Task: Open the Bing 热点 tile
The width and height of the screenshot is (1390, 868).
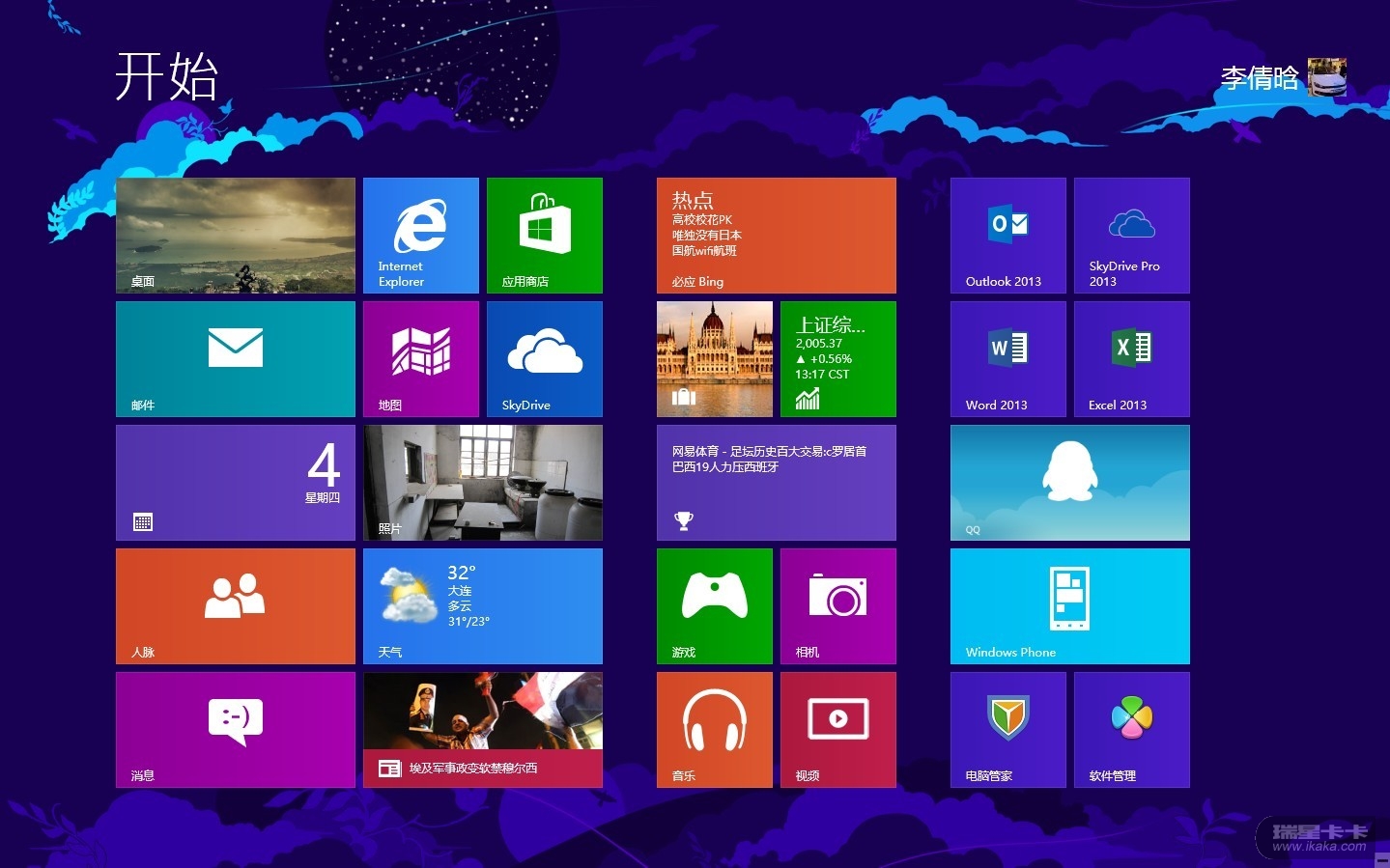Action: [777, 236]
